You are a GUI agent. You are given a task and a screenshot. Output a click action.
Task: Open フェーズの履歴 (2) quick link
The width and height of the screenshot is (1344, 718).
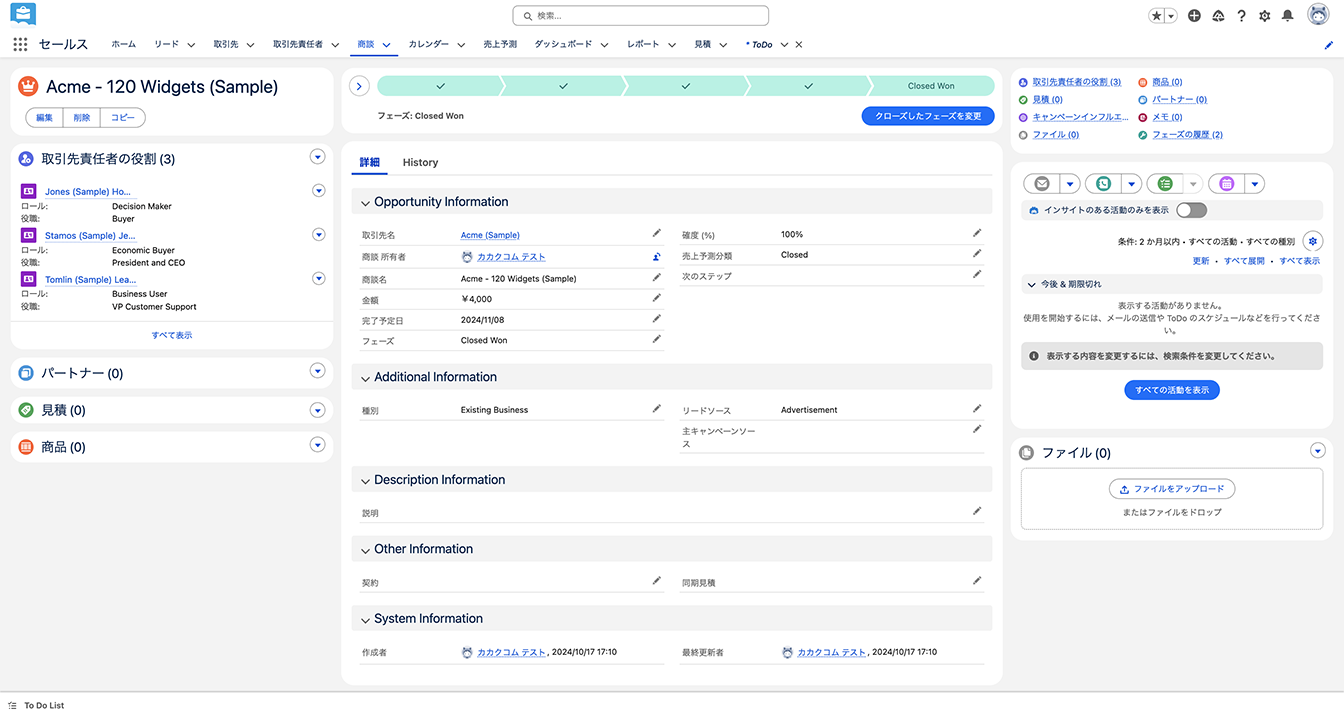(1187, 135)
